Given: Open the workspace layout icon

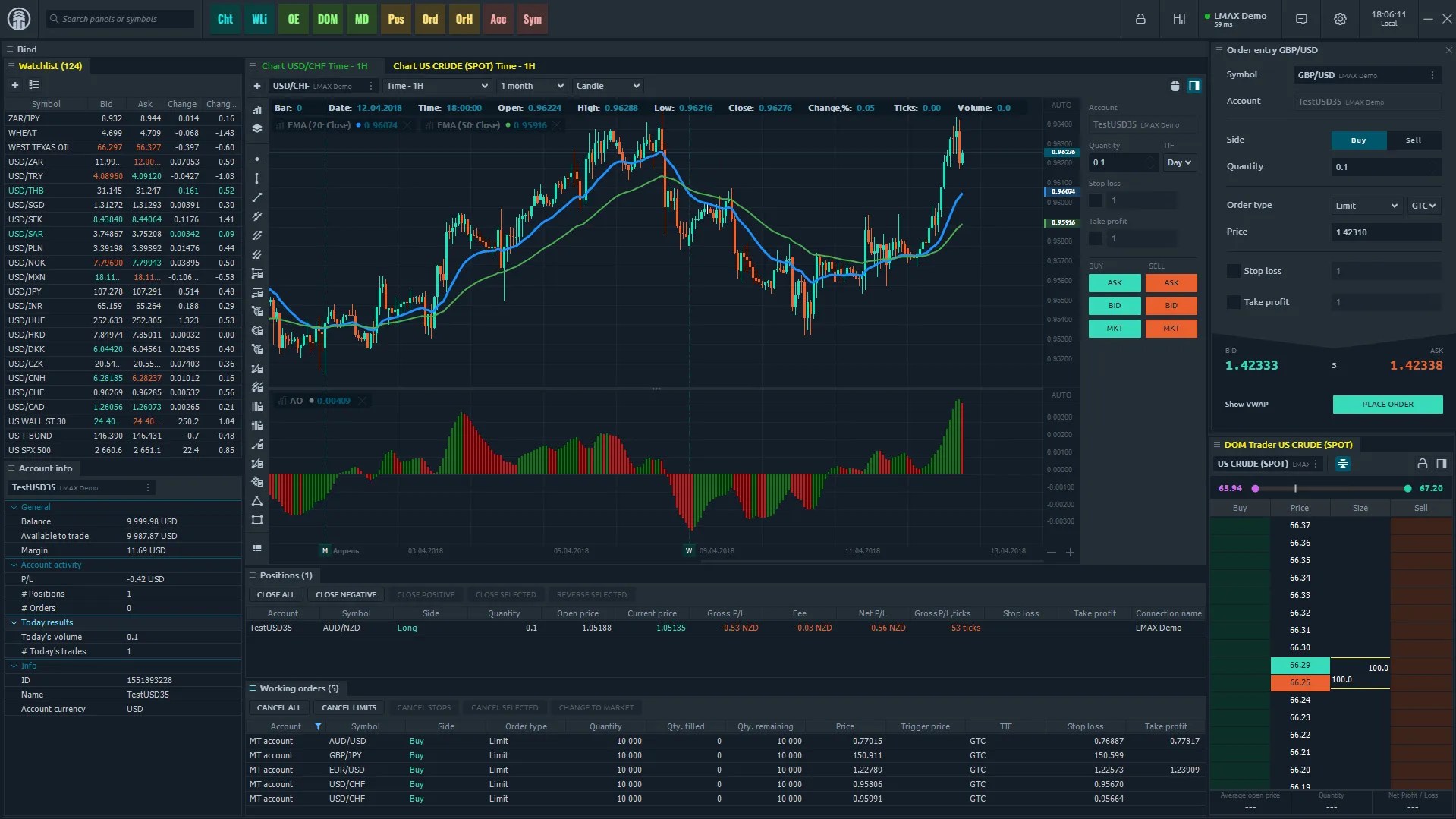Looking at the screenshot, I should click(x=1178, y=19).
